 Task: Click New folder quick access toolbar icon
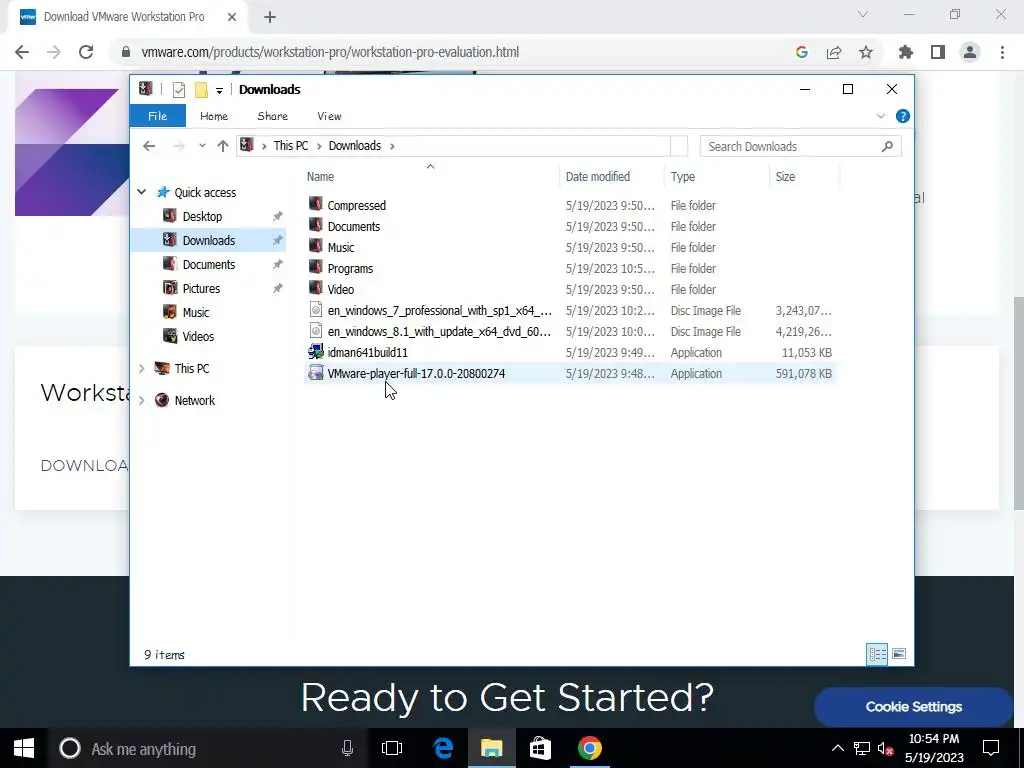201,89
